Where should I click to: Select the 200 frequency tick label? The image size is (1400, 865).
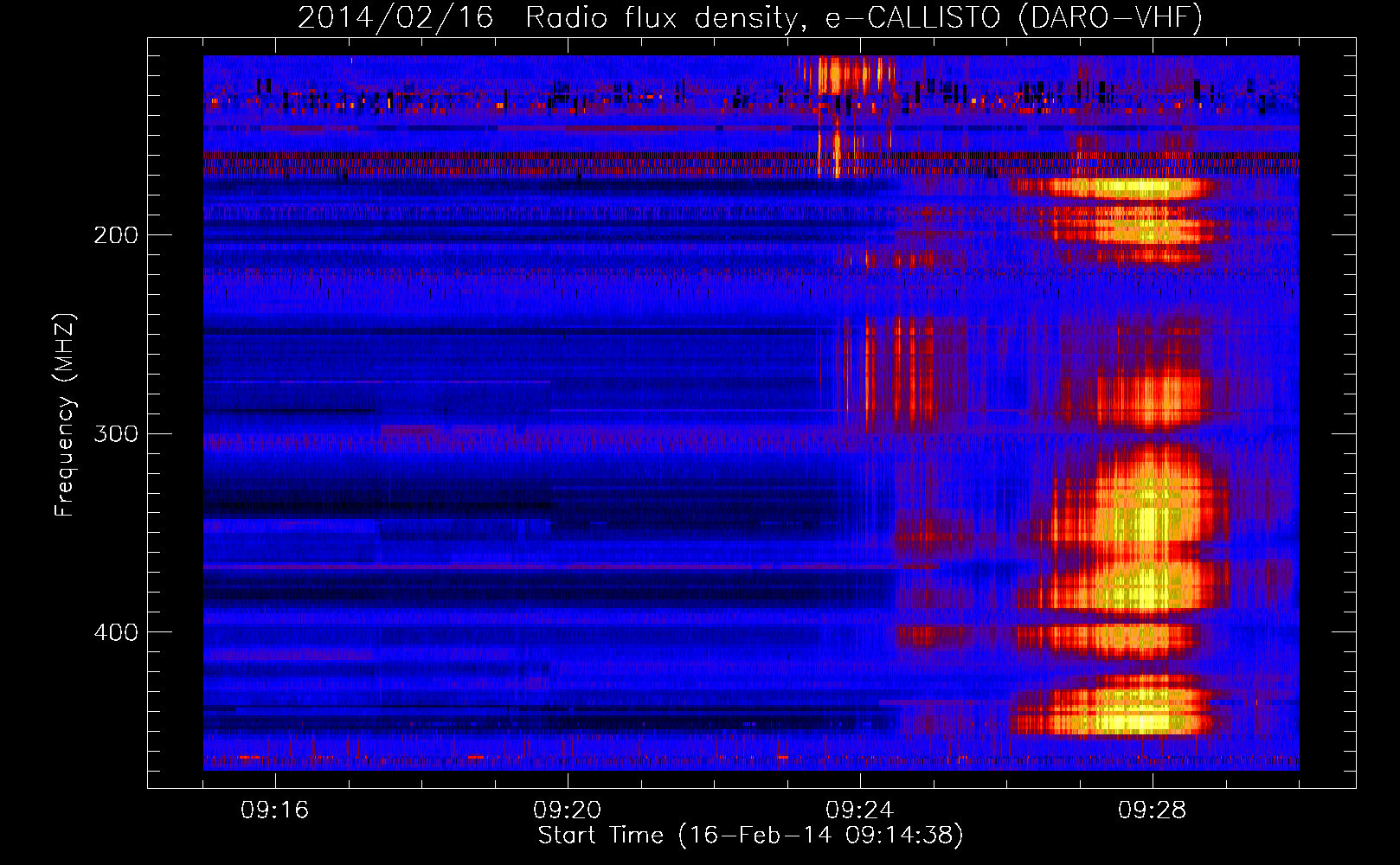(x=116, y=235)
